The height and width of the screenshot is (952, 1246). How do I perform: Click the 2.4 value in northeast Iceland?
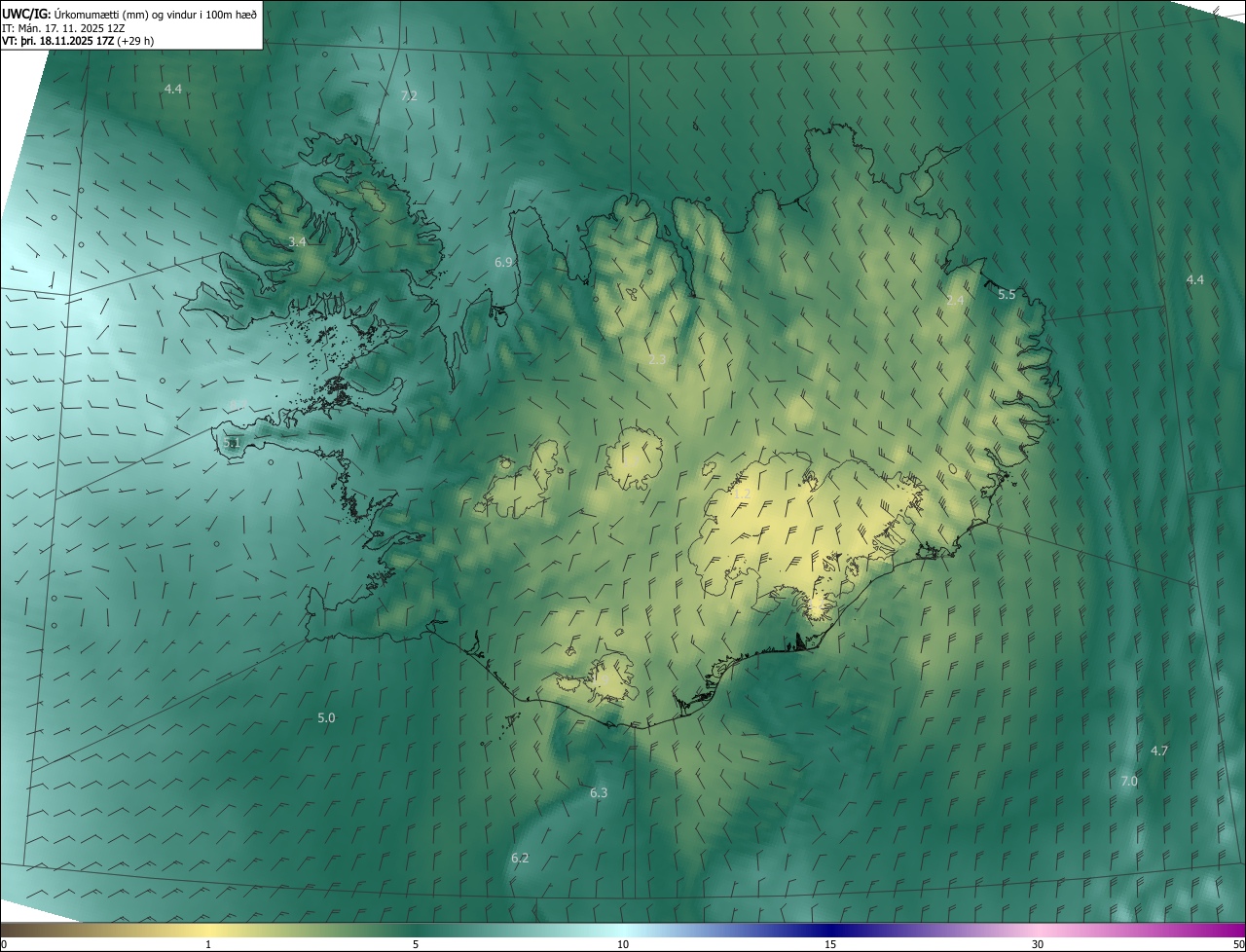click(955, 300)
